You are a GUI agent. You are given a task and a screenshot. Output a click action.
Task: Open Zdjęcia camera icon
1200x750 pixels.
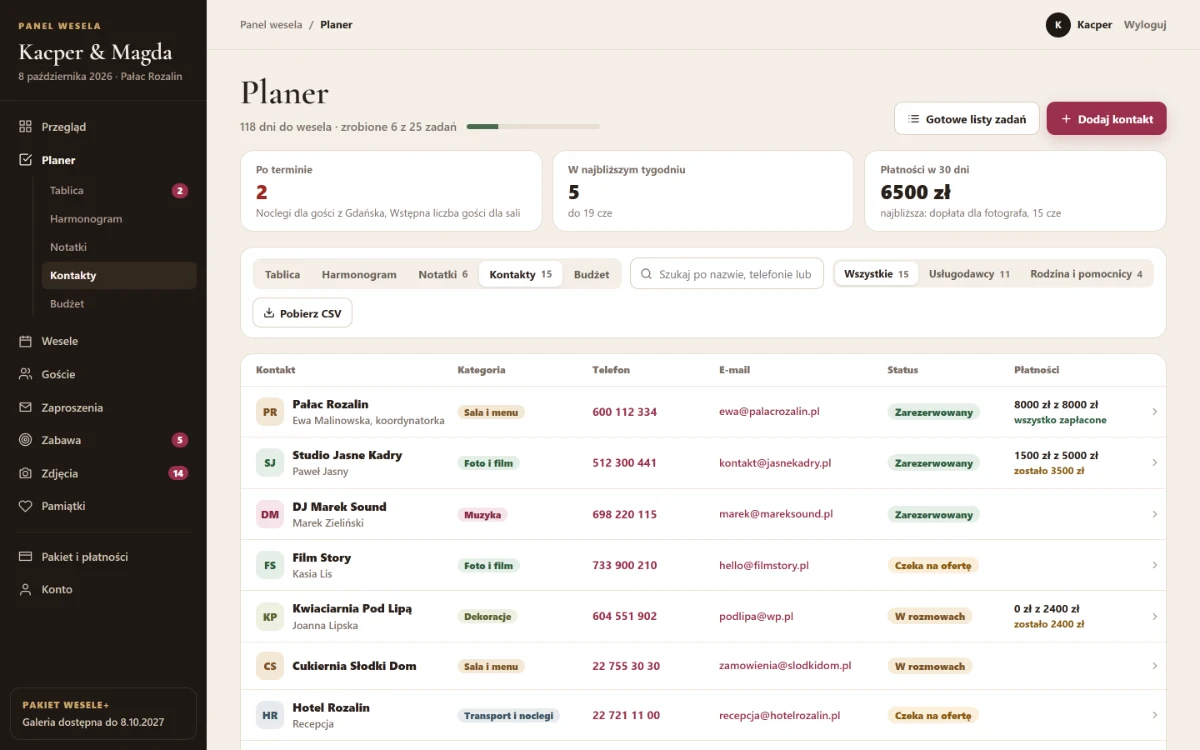(25, 473)
